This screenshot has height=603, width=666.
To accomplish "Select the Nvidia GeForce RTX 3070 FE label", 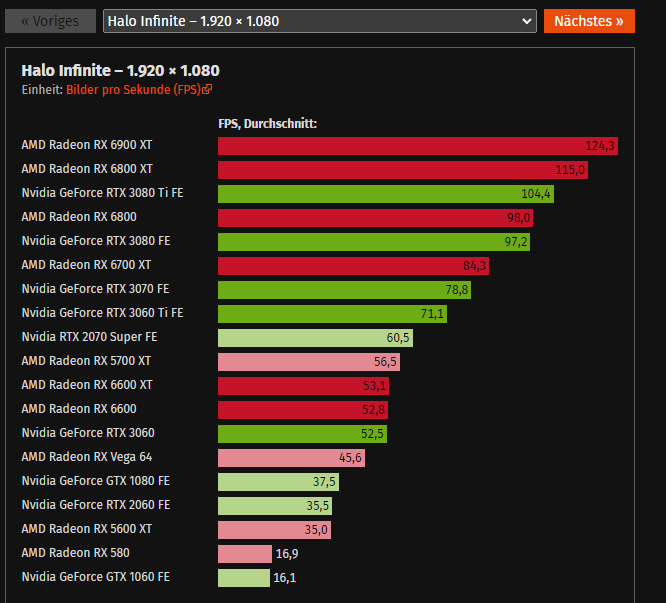I will 95,289.
